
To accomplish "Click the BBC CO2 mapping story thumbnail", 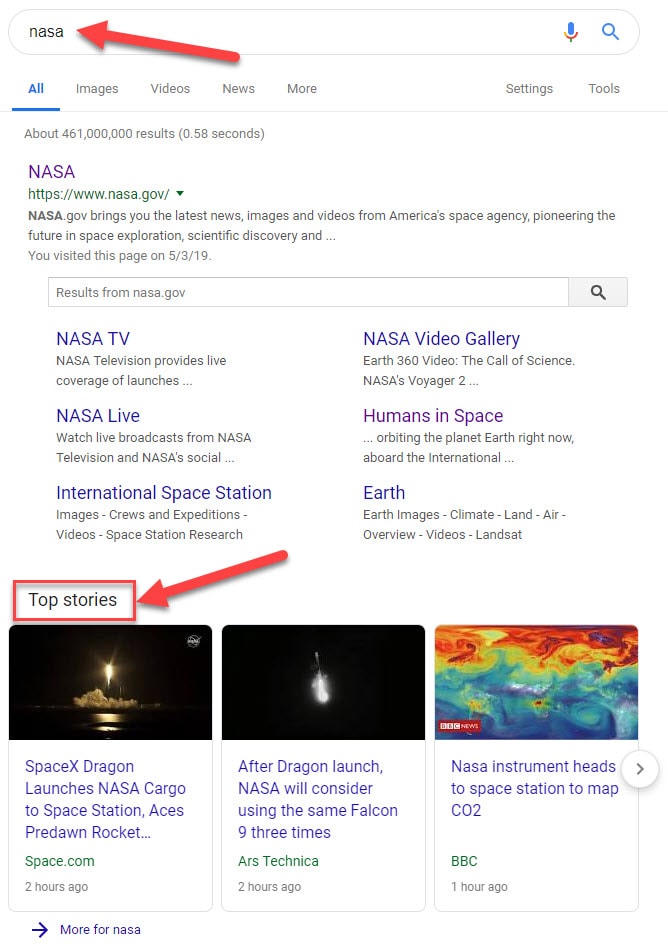I will pyautogui.click(x=536, y=682).
